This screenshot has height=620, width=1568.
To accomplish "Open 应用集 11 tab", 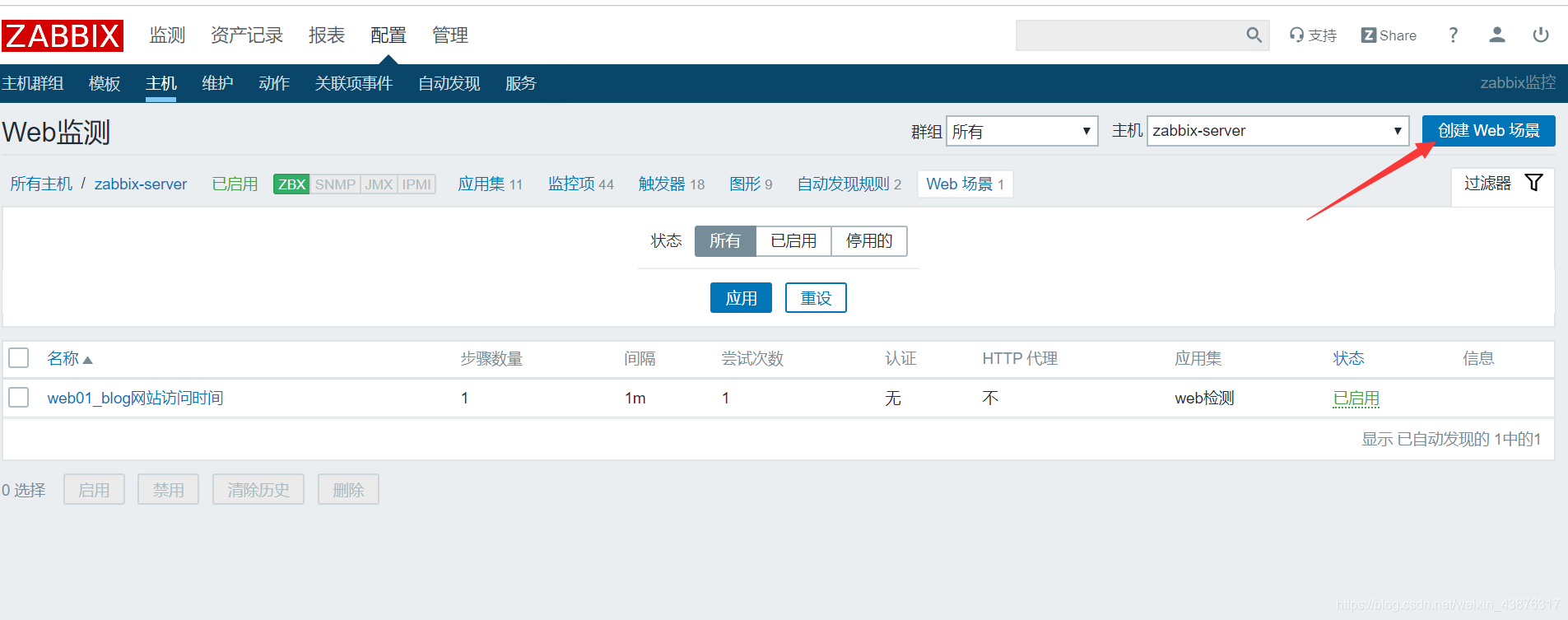I will [491, 184].
